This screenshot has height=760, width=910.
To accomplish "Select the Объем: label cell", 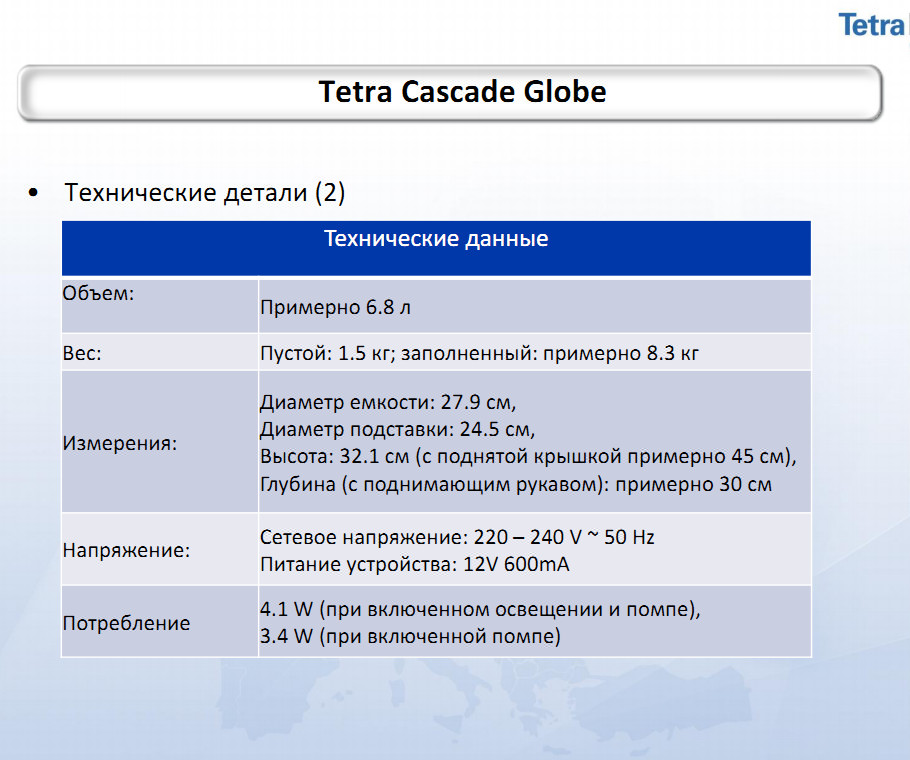I will 99,294.
